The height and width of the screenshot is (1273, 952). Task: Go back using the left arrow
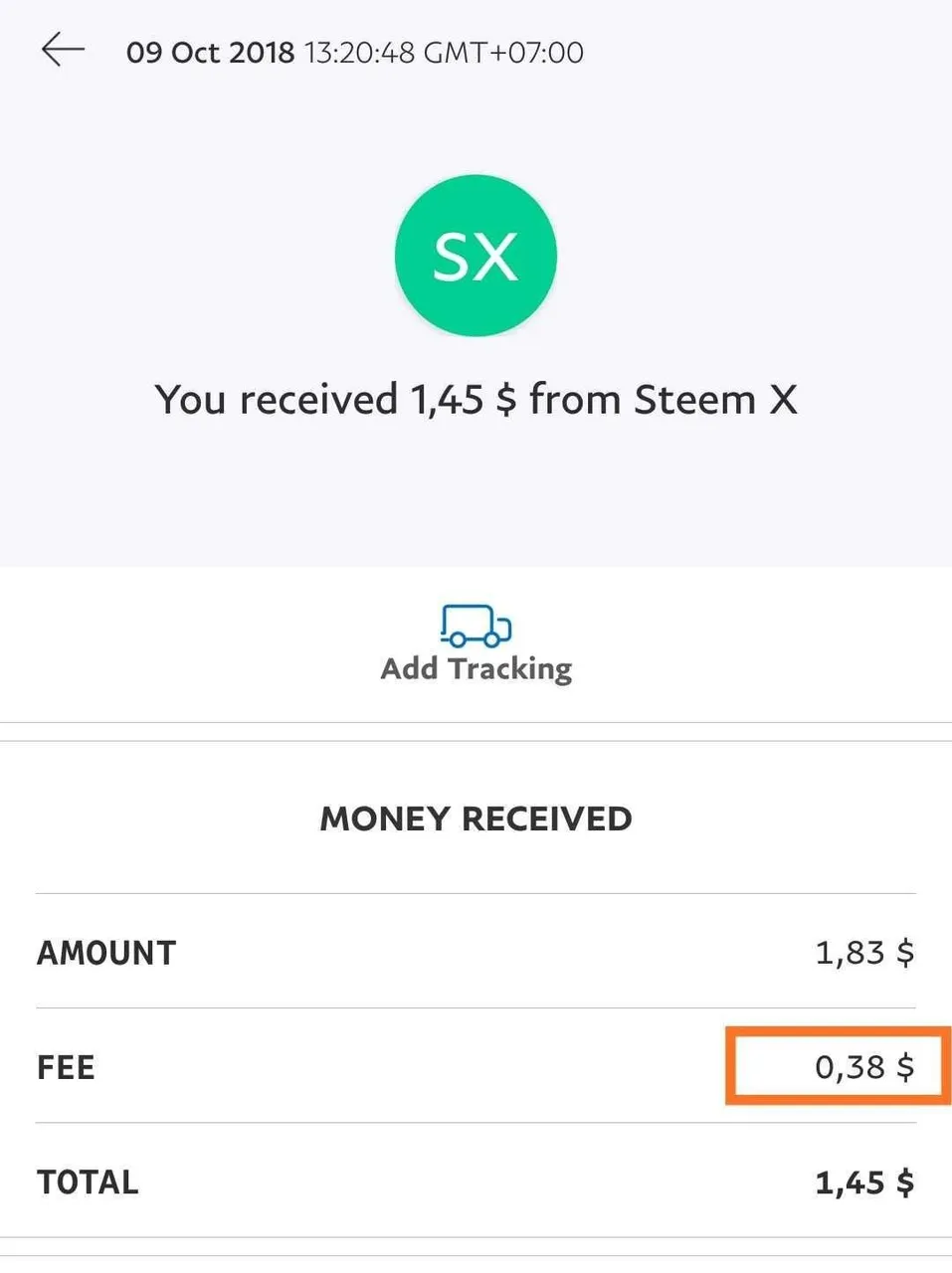(63, 49)
